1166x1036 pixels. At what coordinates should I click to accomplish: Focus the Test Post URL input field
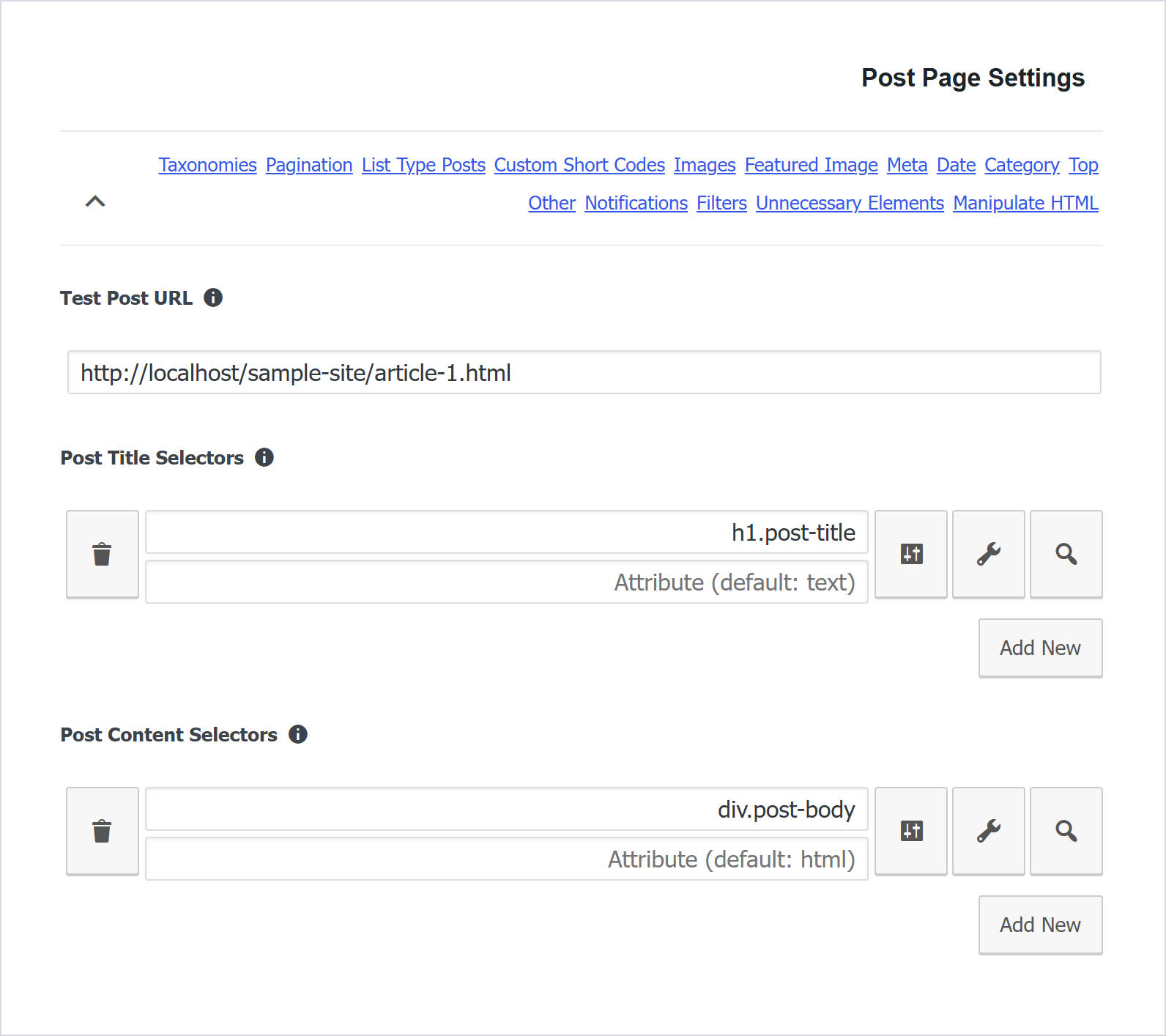[x=584, y=372]
